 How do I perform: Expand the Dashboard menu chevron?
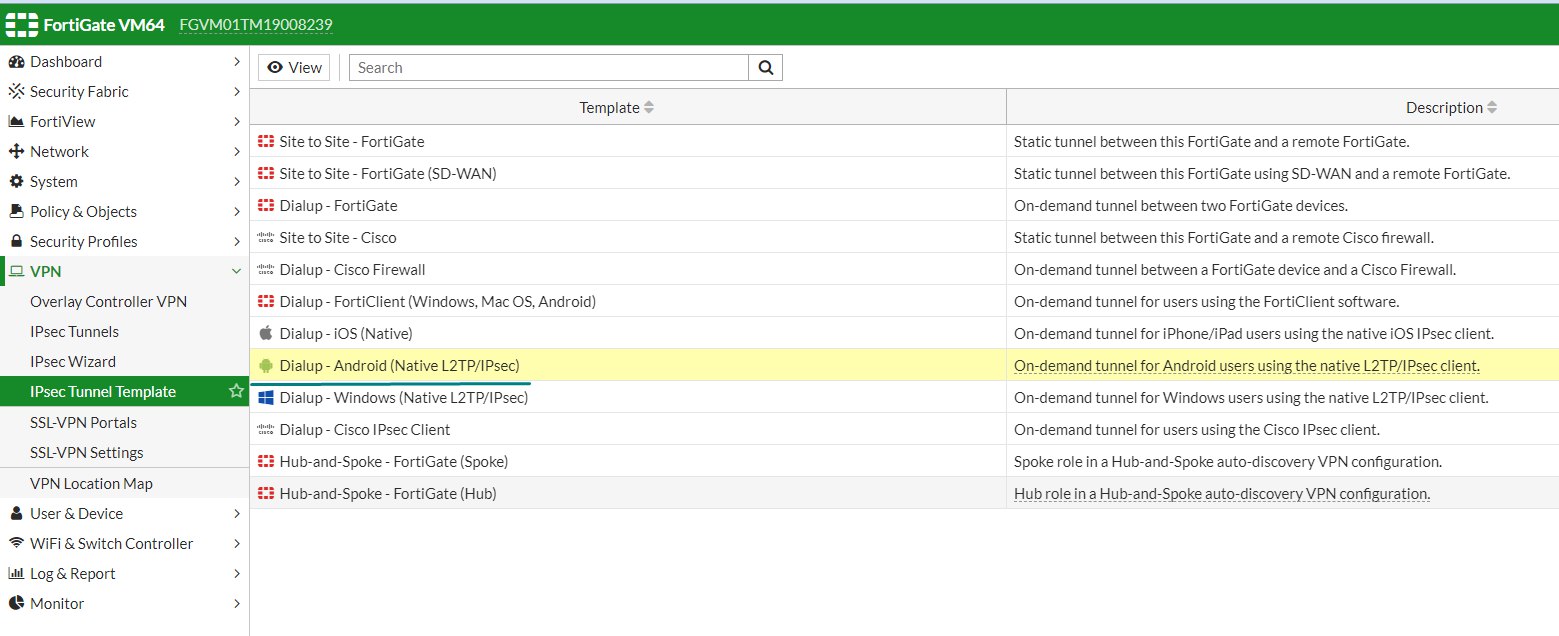pos(237,62)
